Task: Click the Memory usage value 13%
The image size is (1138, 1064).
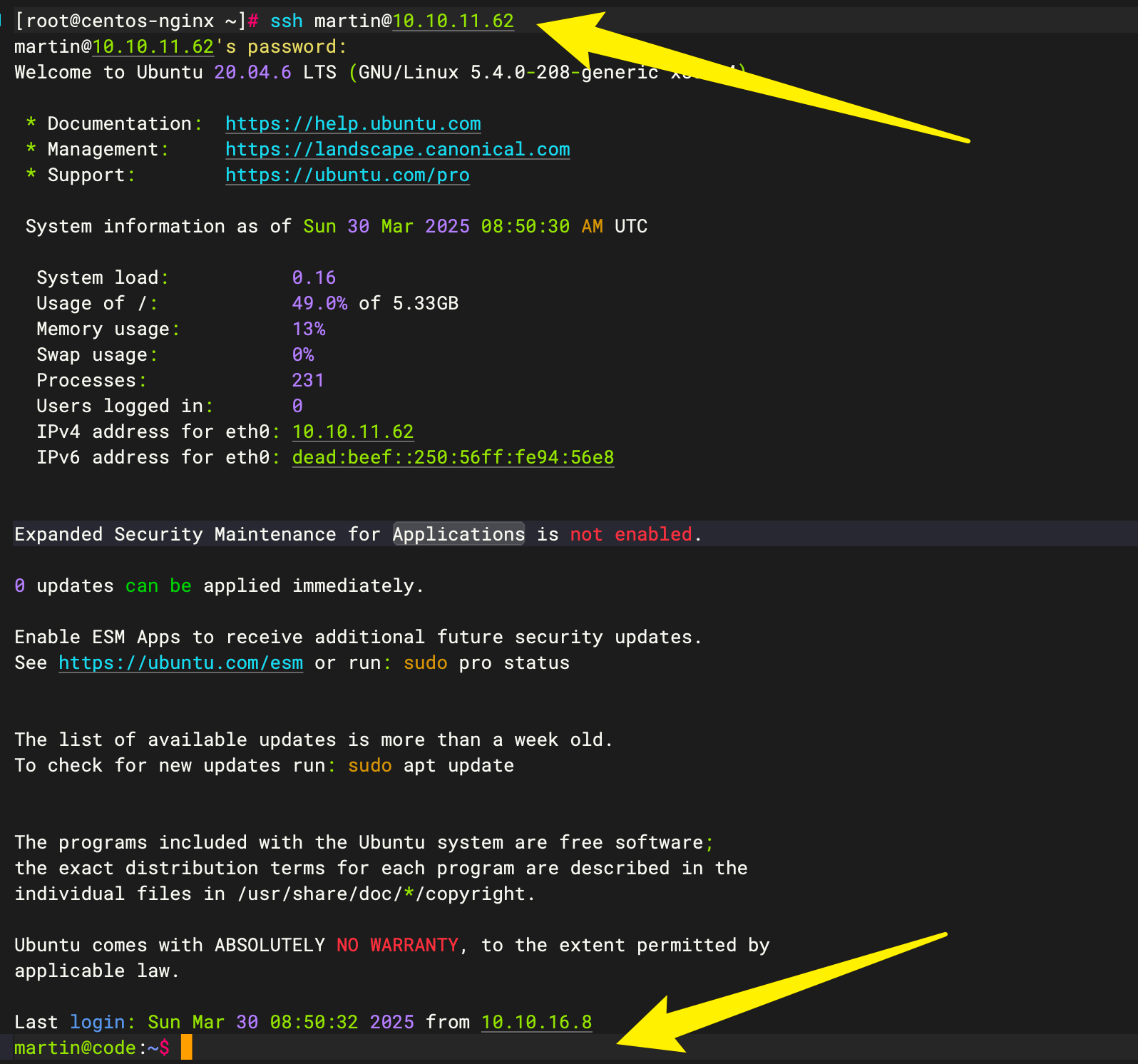Action: pyautogui.click(x=309, y=329)
